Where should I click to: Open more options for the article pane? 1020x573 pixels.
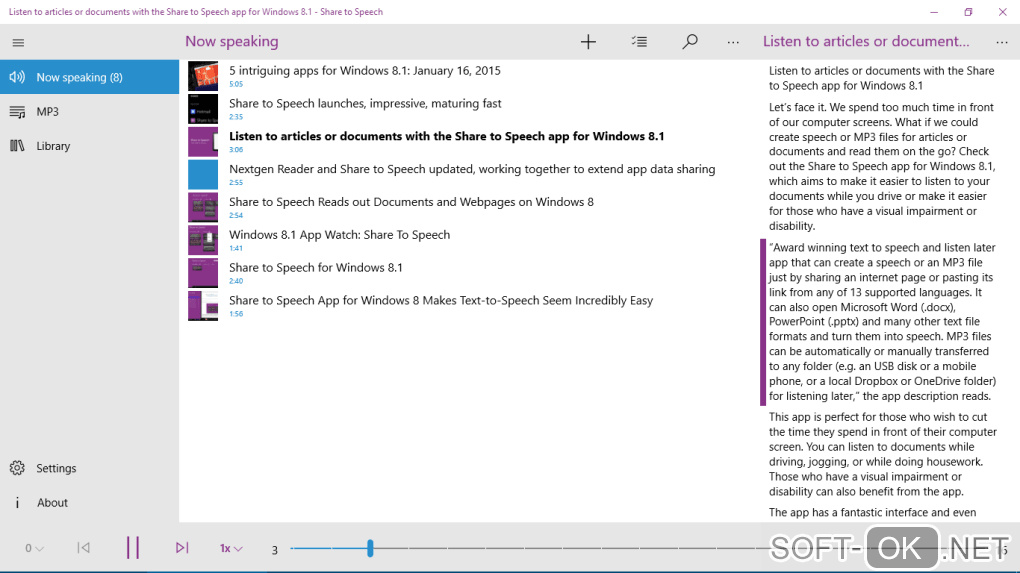click(1002, 42)
